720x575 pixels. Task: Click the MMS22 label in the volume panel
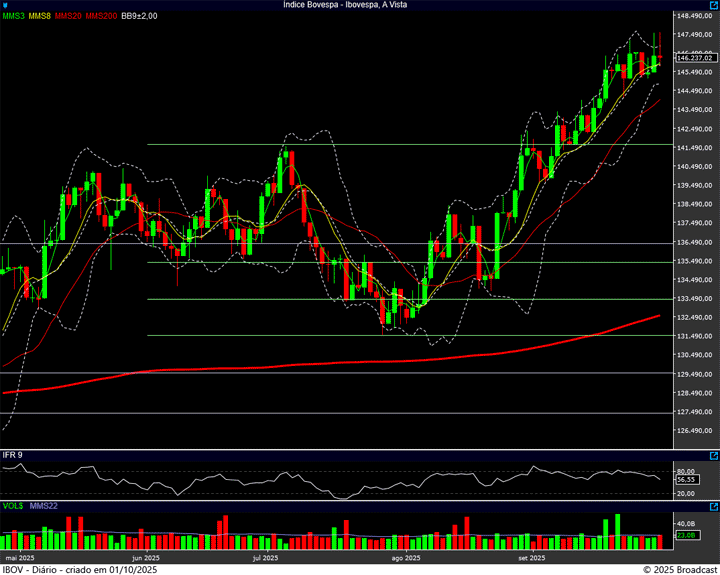pyautogui.click(x=43, y=506)
